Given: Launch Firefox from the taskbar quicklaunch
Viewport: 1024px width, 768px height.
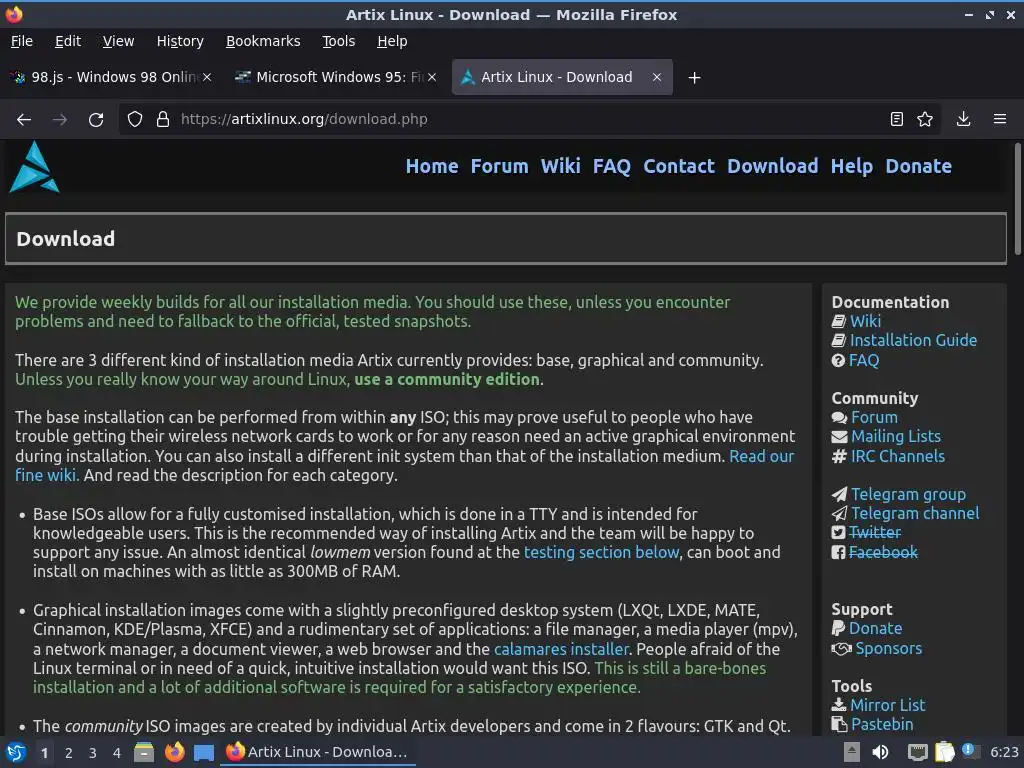Looking at the screenshot, I should [x=174, y=752].
